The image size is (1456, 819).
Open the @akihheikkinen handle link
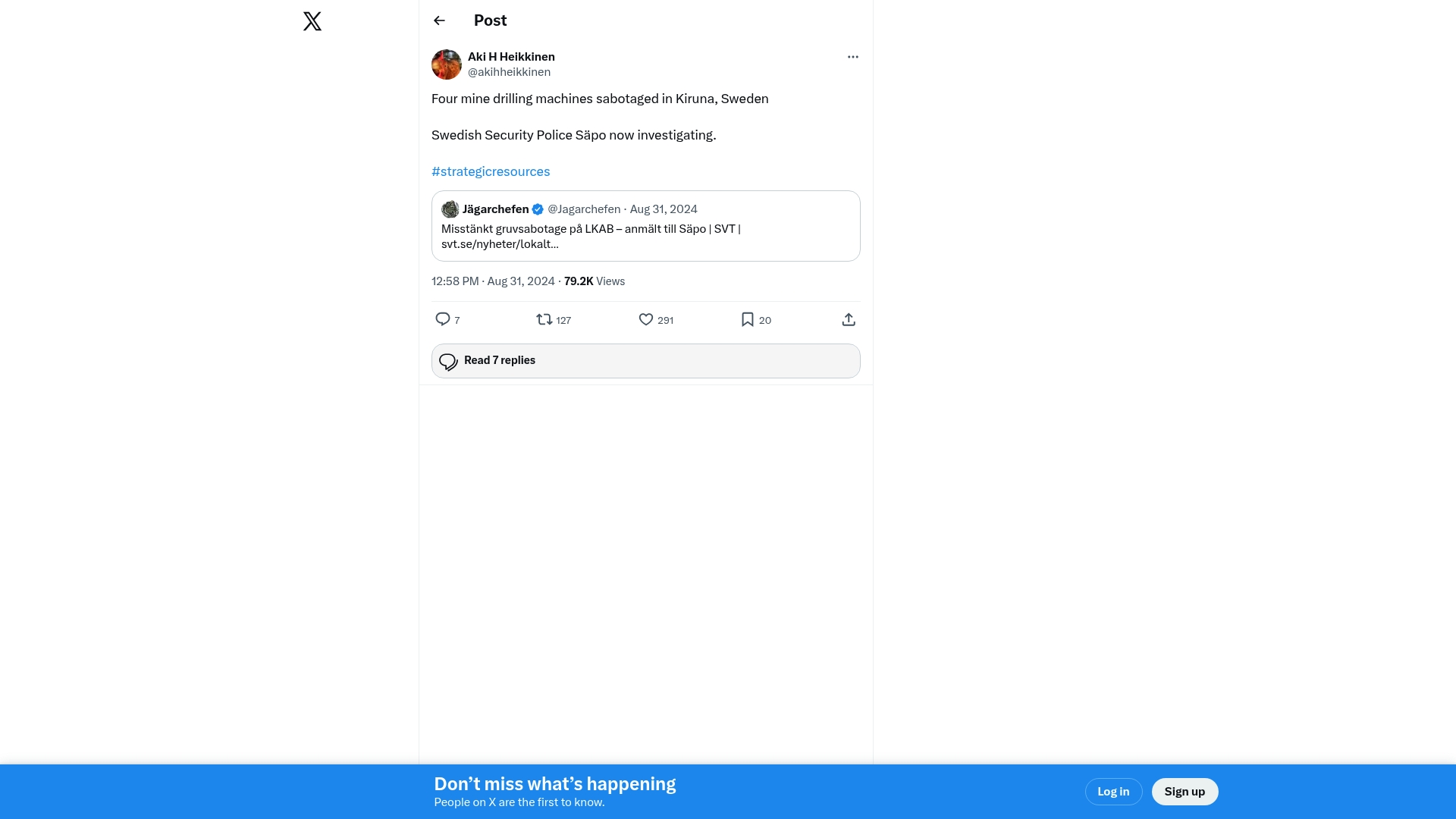pos(509,72)
